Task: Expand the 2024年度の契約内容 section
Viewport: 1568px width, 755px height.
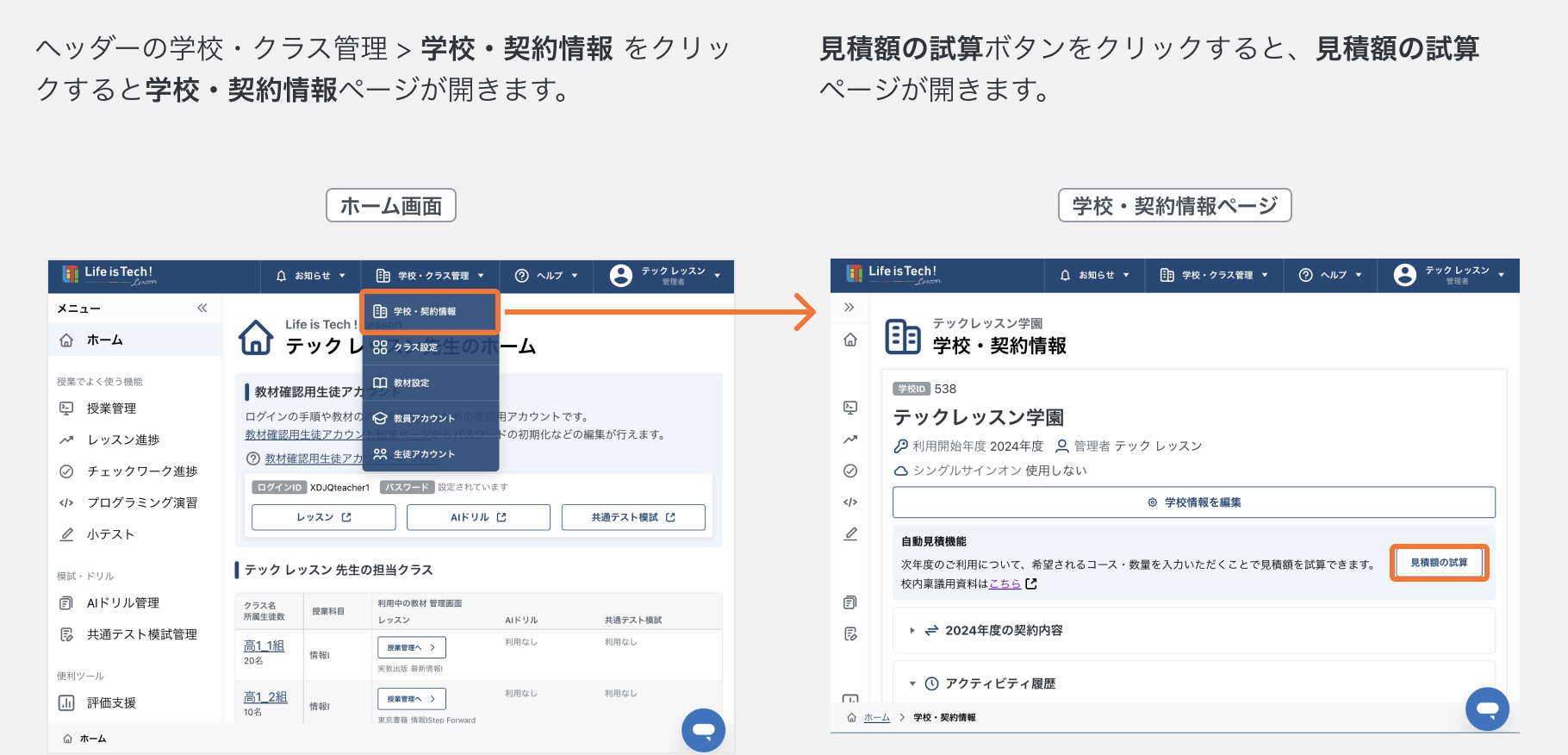Action: [1194, 631]
